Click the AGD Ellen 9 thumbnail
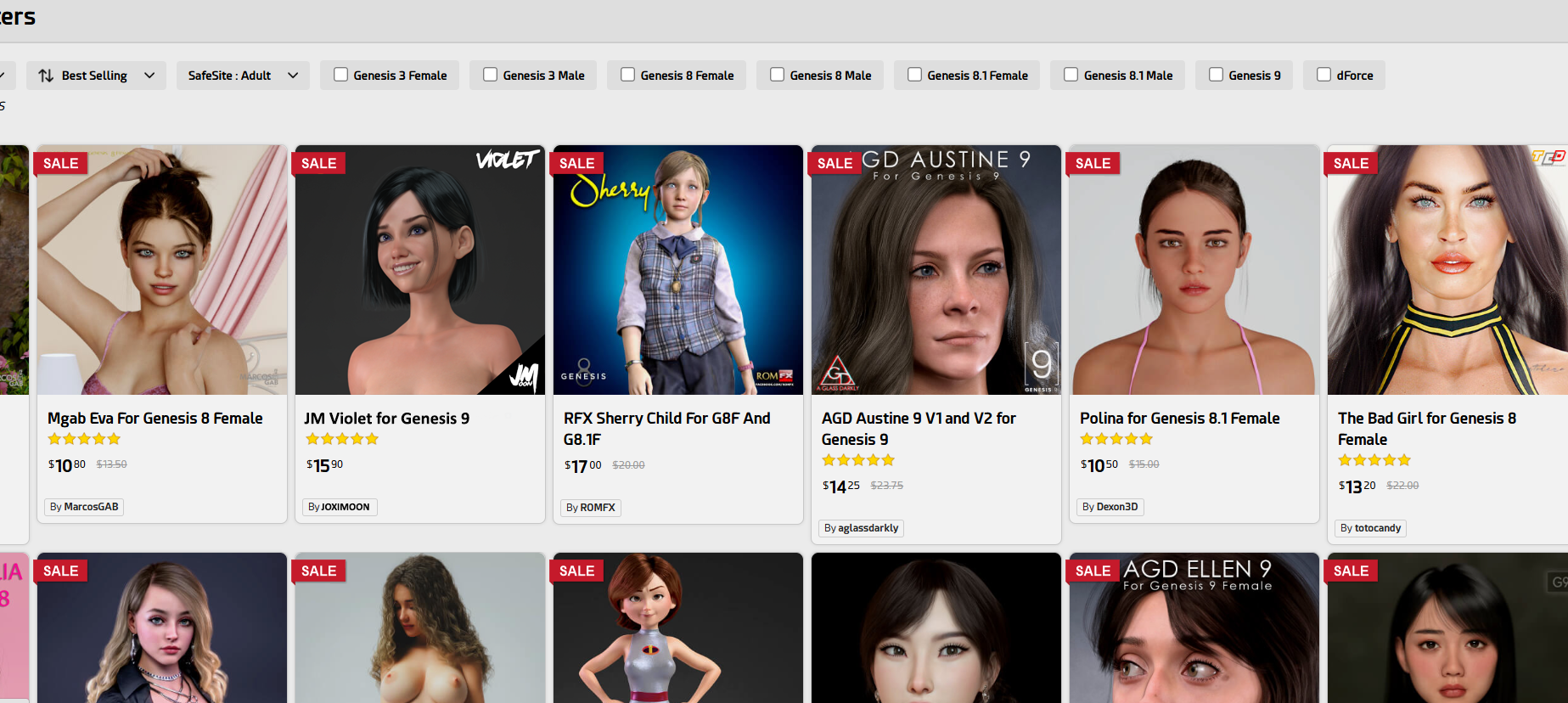This screenshot has width=1568, height=703. pyautogui.click(x=1194, y=627)
